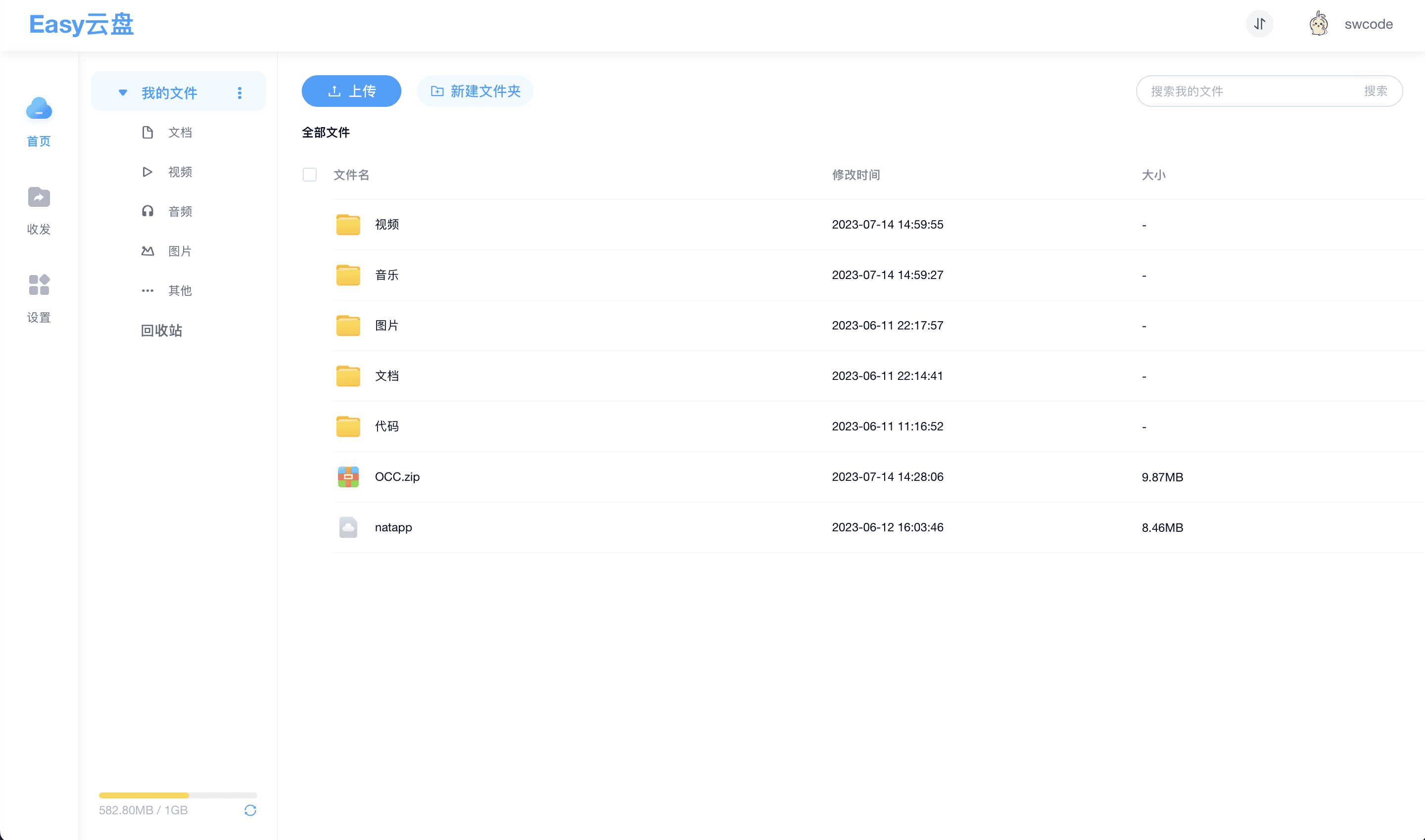Open the swcode user avatar

1319,24
